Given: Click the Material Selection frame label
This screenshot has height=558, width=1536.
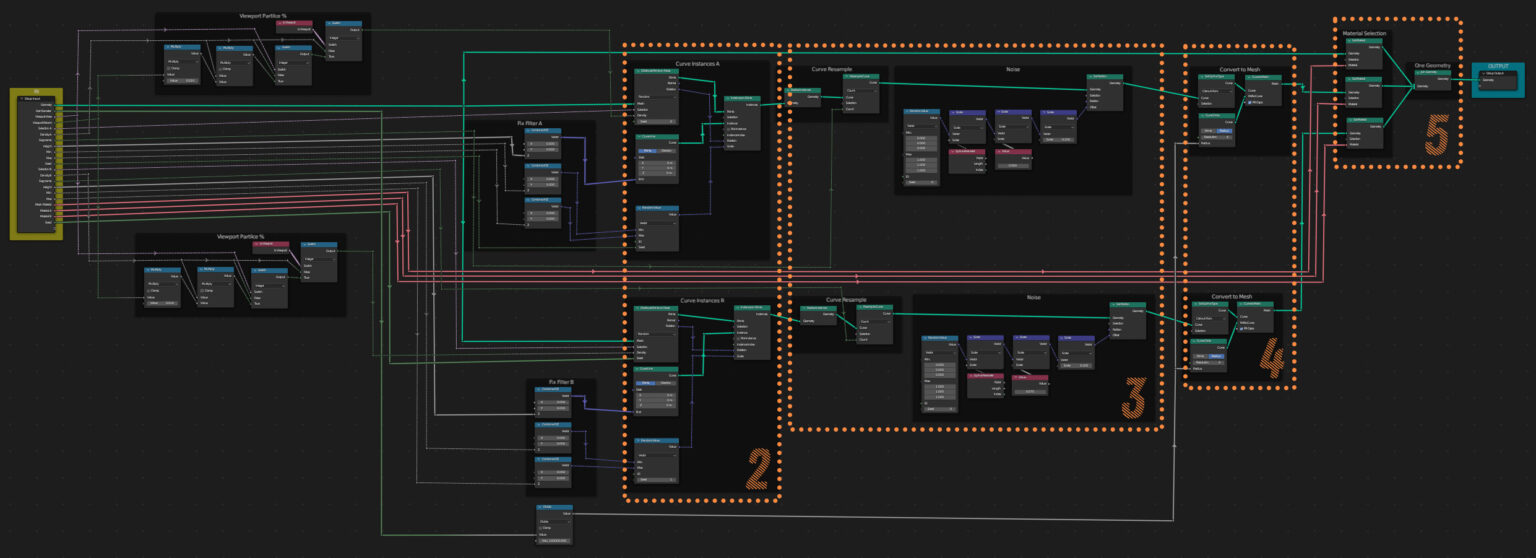Looking at the screenshot, I should coord(1364,33).
